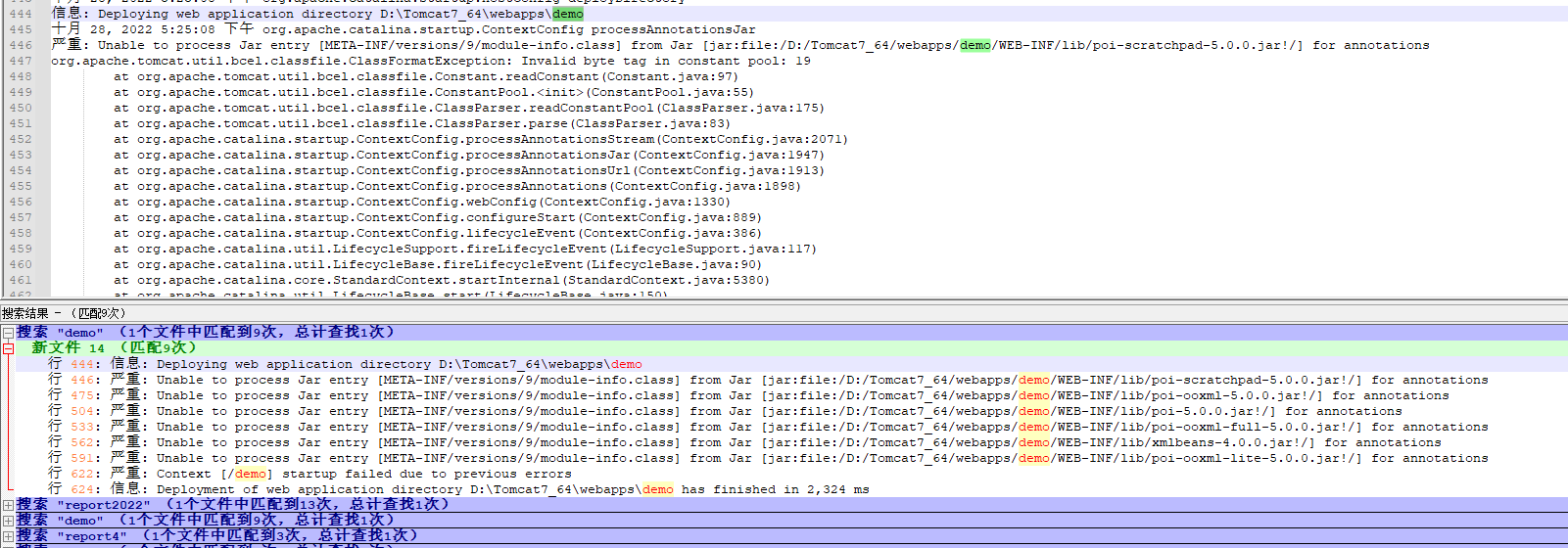The image size is (1568, 548).
Task: Click line number 456 in the editor margin
Action: click(x=21, y=202)
